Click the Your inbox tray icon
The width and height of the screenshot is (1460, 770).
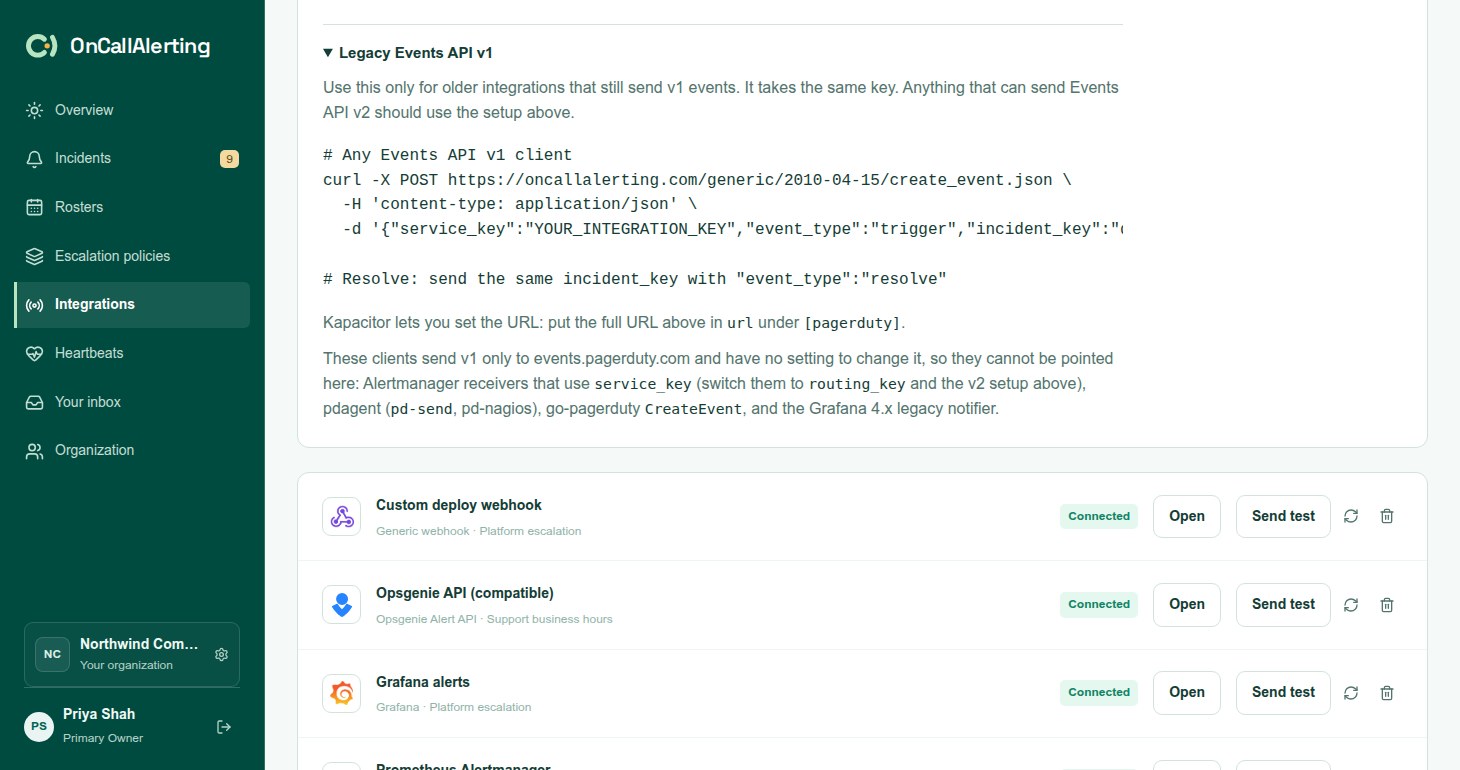coord(35,402)
